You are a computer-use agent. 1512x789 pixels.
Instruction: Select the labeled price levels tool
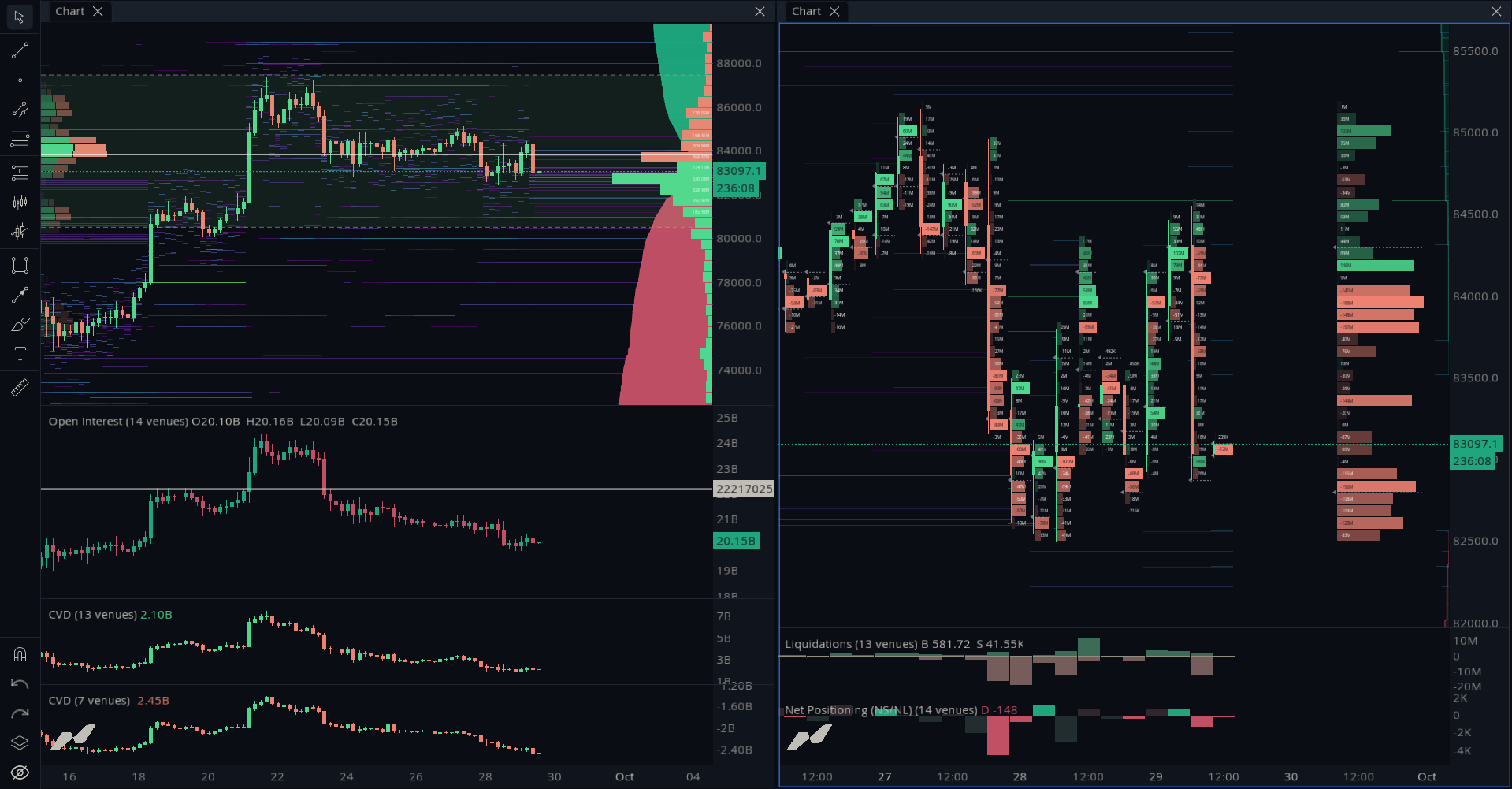tap(20, 172)
